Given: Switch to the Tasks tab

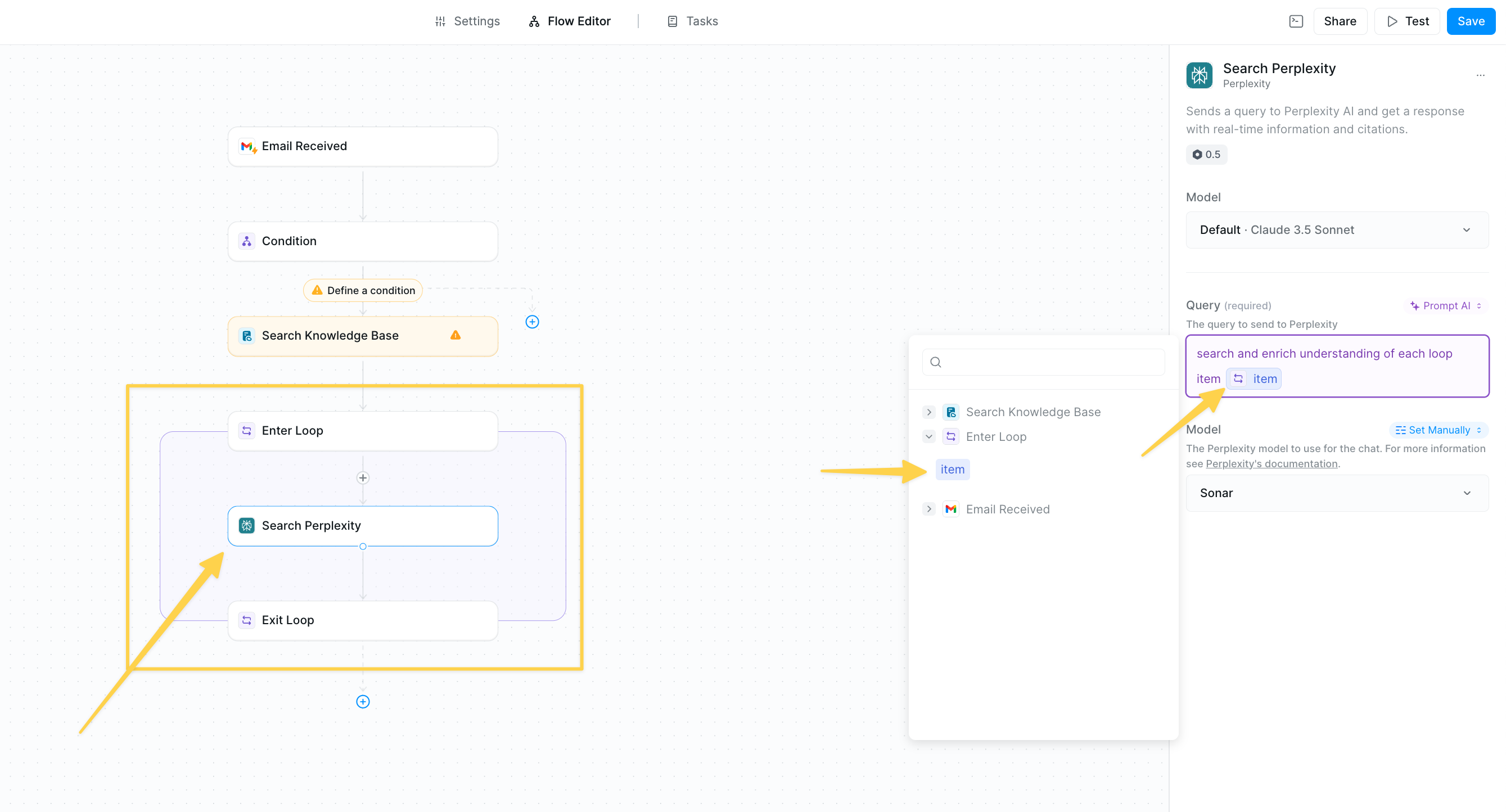Looking at the screenshot, I should 693,21.
